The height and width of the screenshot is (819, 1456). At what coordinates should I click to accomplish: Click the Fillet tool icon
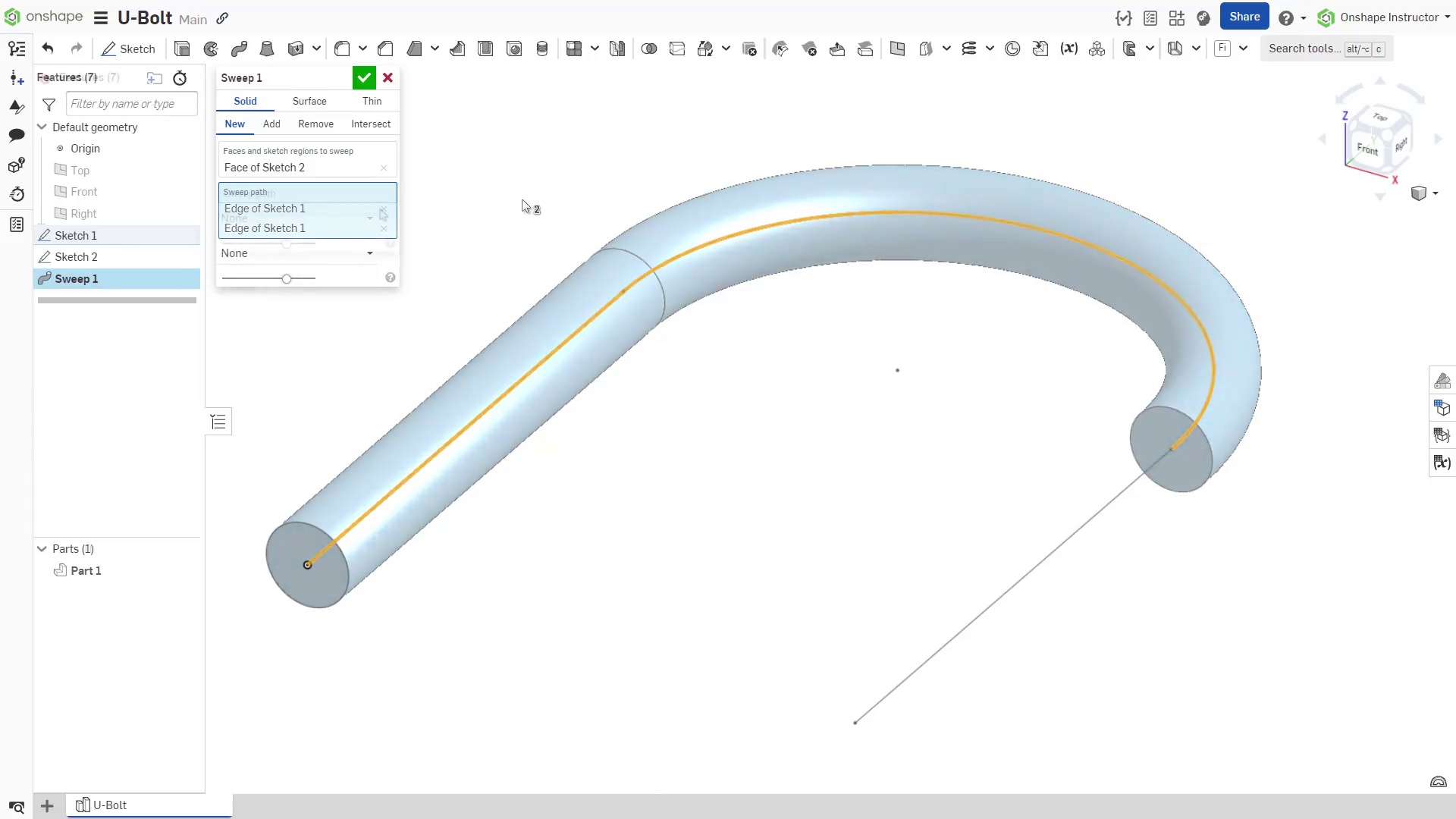342,49
